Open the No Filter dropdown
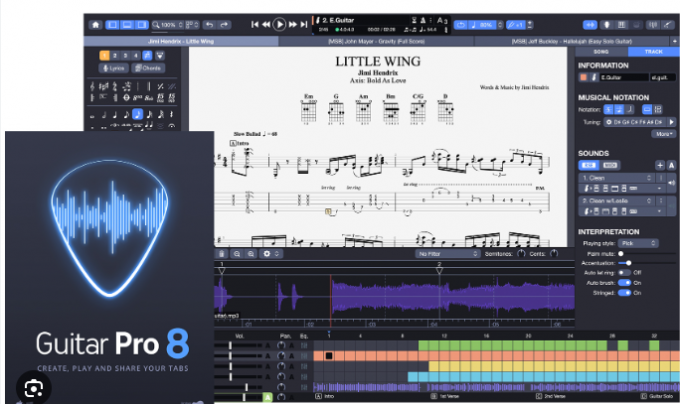The image size is (680, 404). pos(445,254)
